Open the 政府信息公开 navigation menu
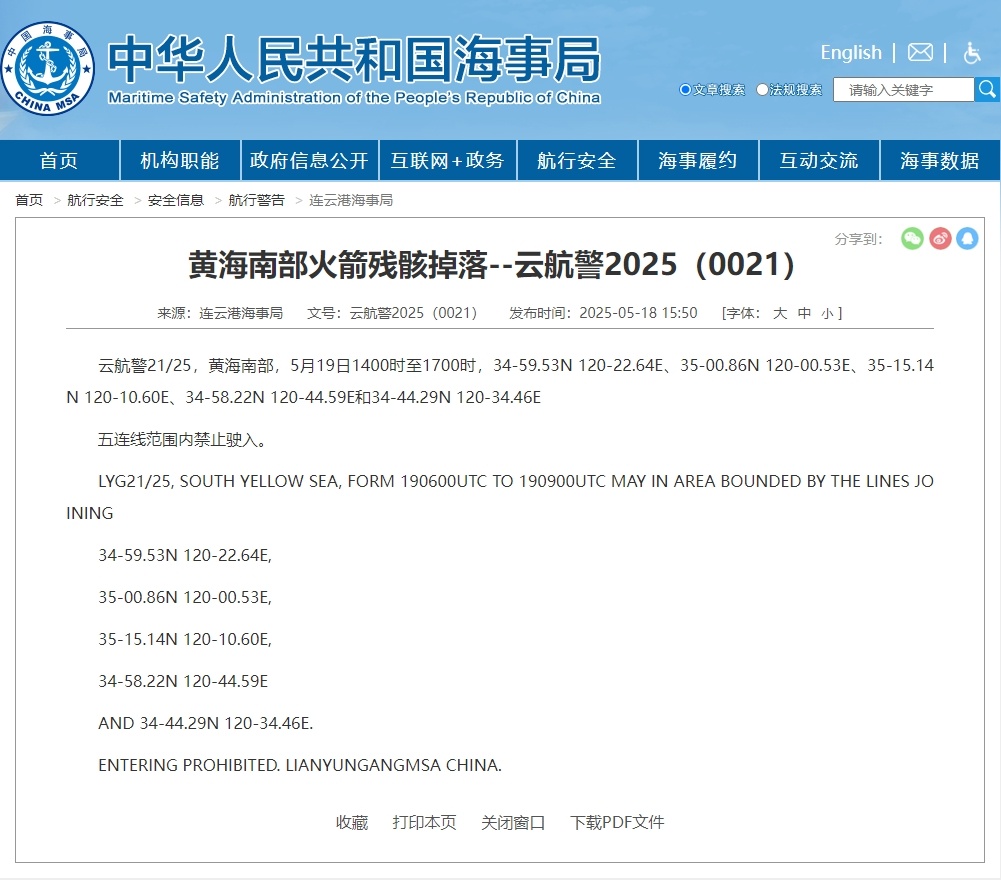Image resolution: width=1001 pixels, height=880 pixels. [309, 161]
